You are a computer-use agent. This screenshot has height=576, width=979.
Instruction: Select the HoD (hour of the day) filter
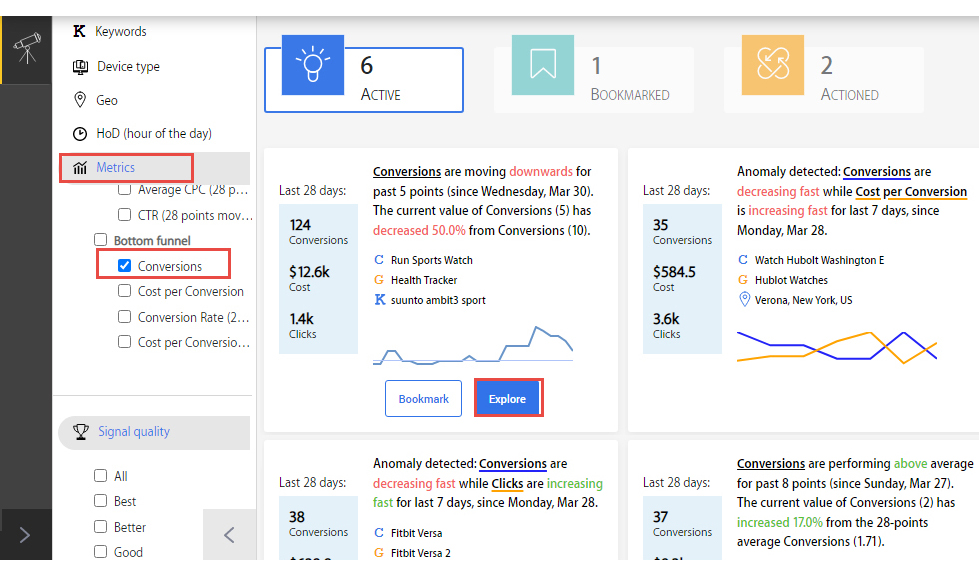tap(154, 134)
